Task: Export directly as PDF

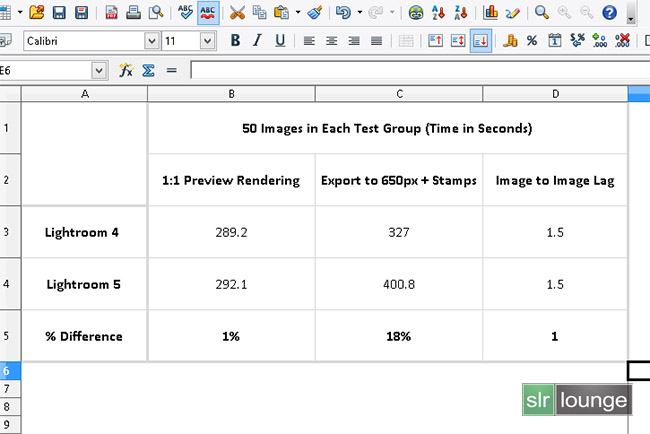Action: coord(111,13)
